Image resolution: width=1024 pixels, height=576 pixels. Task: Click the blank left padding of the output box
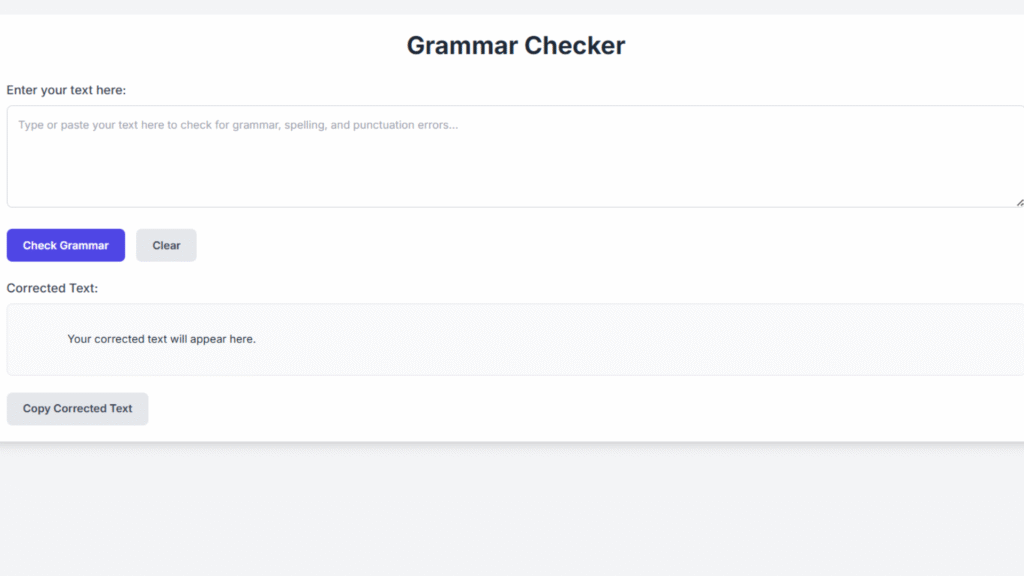pos(37,339)
